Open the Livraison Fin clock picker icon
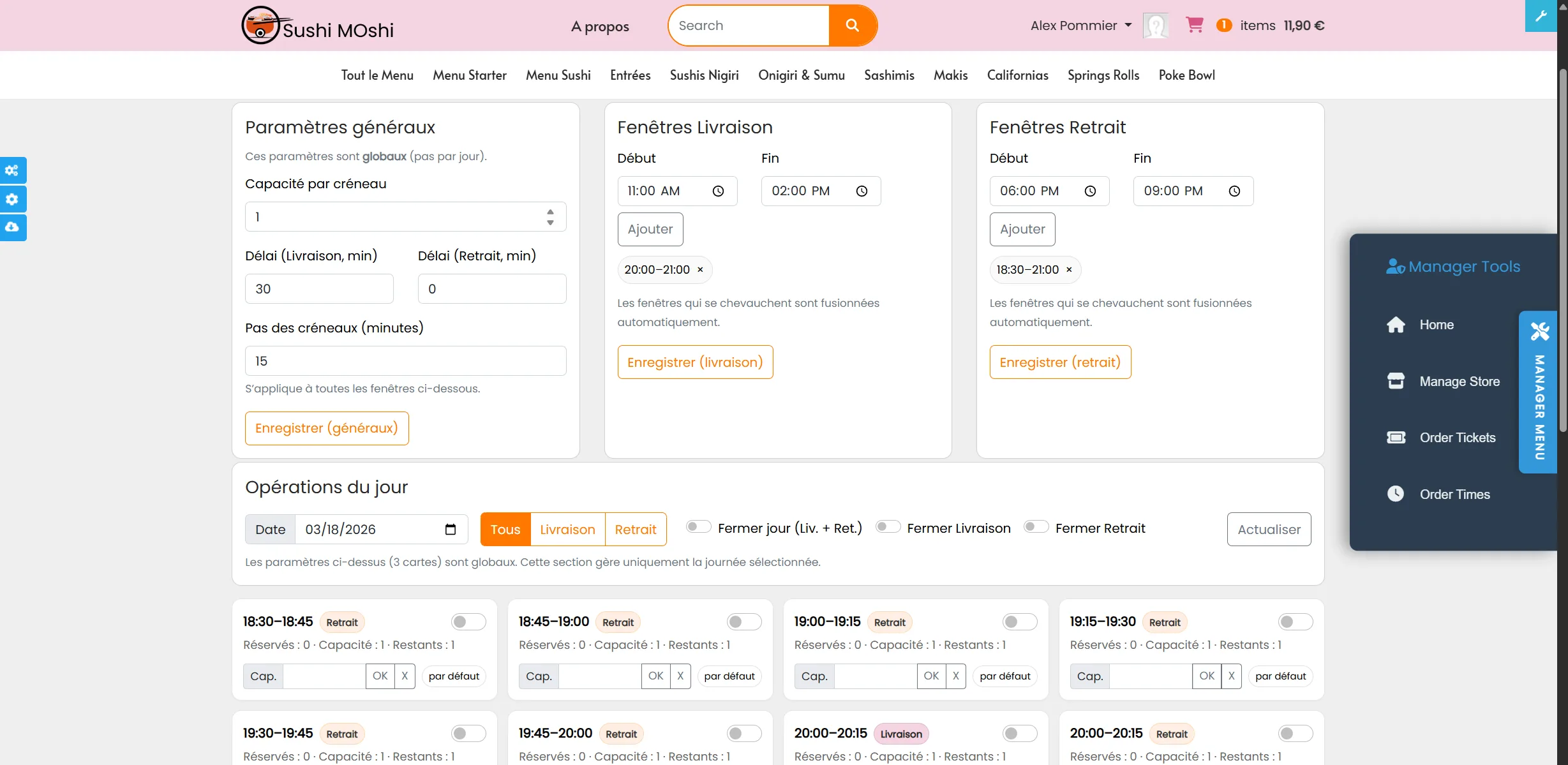 (862, 191)
